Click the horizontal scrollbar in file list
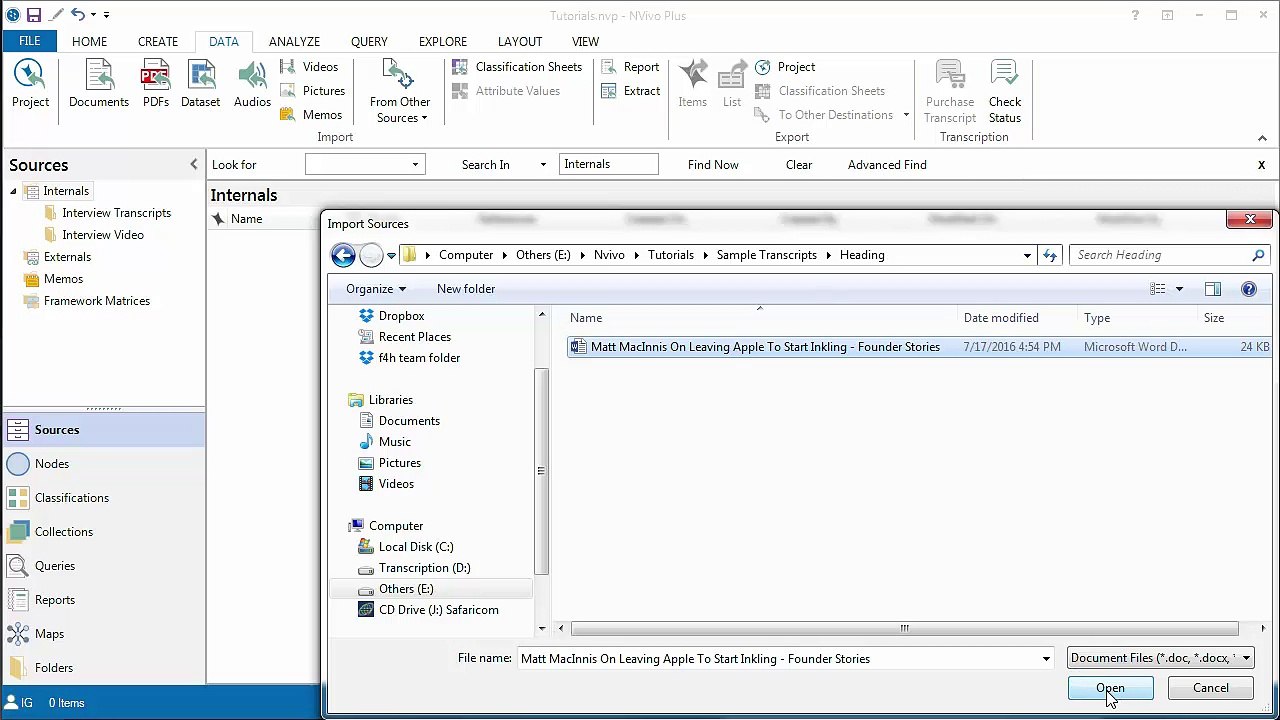This screenshot has height=720, width=1280. [904, 628]
